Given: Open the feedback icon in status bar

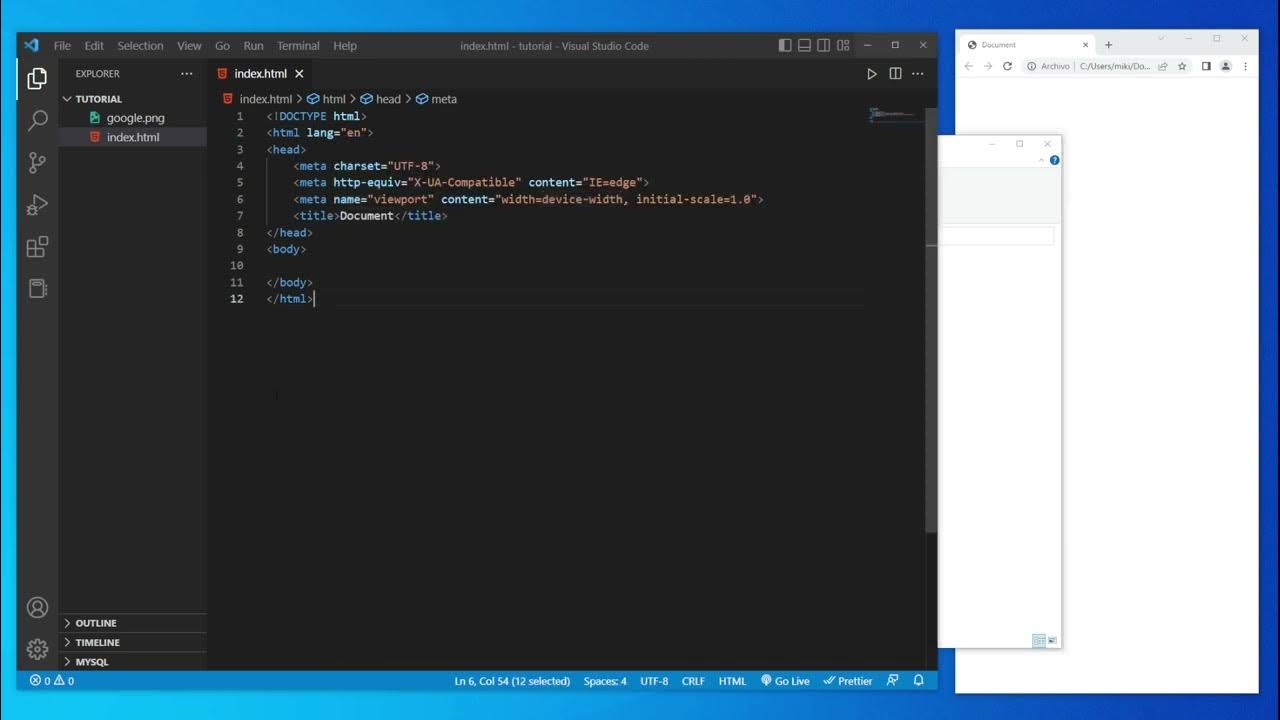Looking at the screenshot, I should coord(893,681).
